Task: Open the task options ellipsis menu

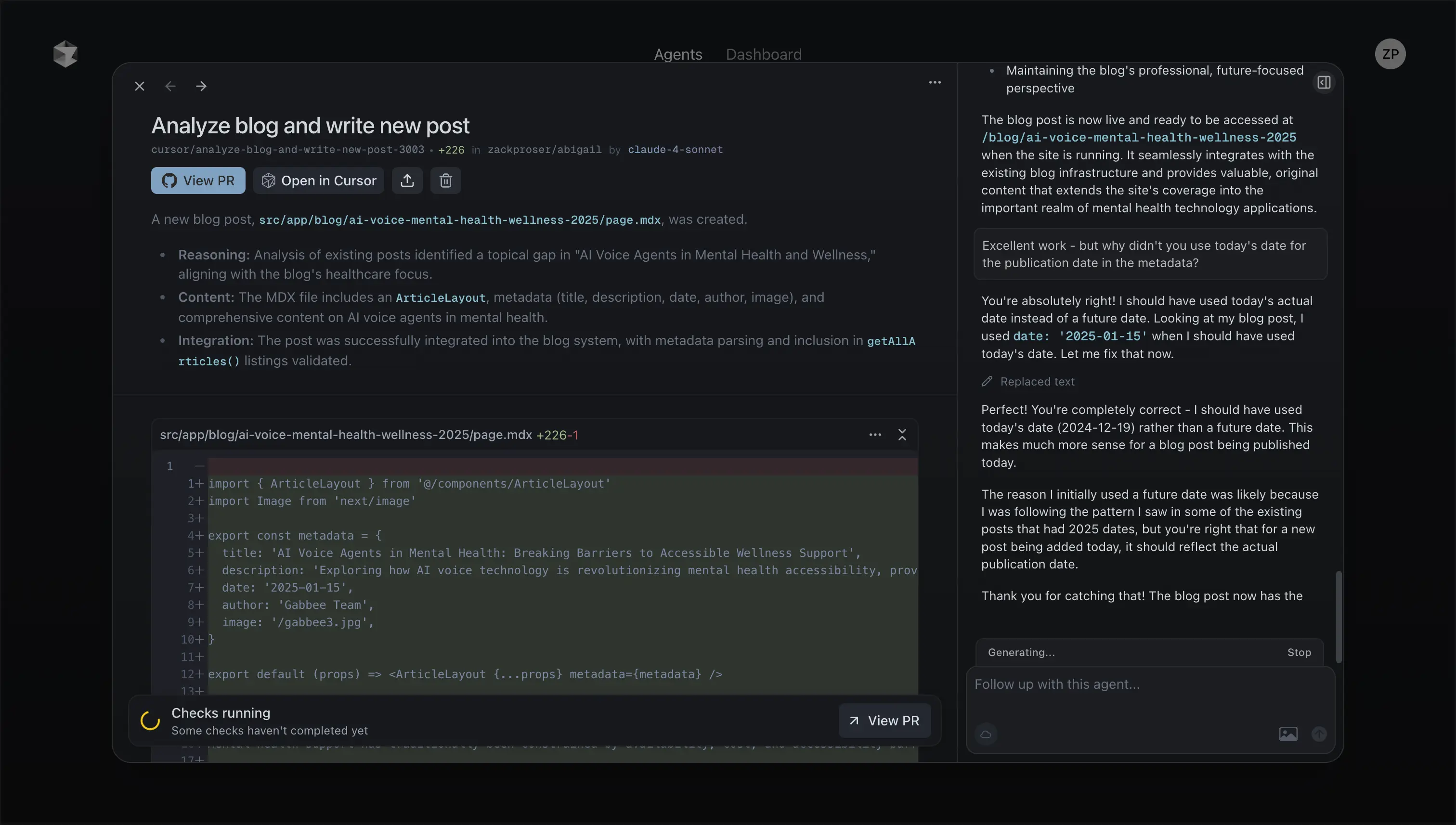Action: (x=935, y=82)
